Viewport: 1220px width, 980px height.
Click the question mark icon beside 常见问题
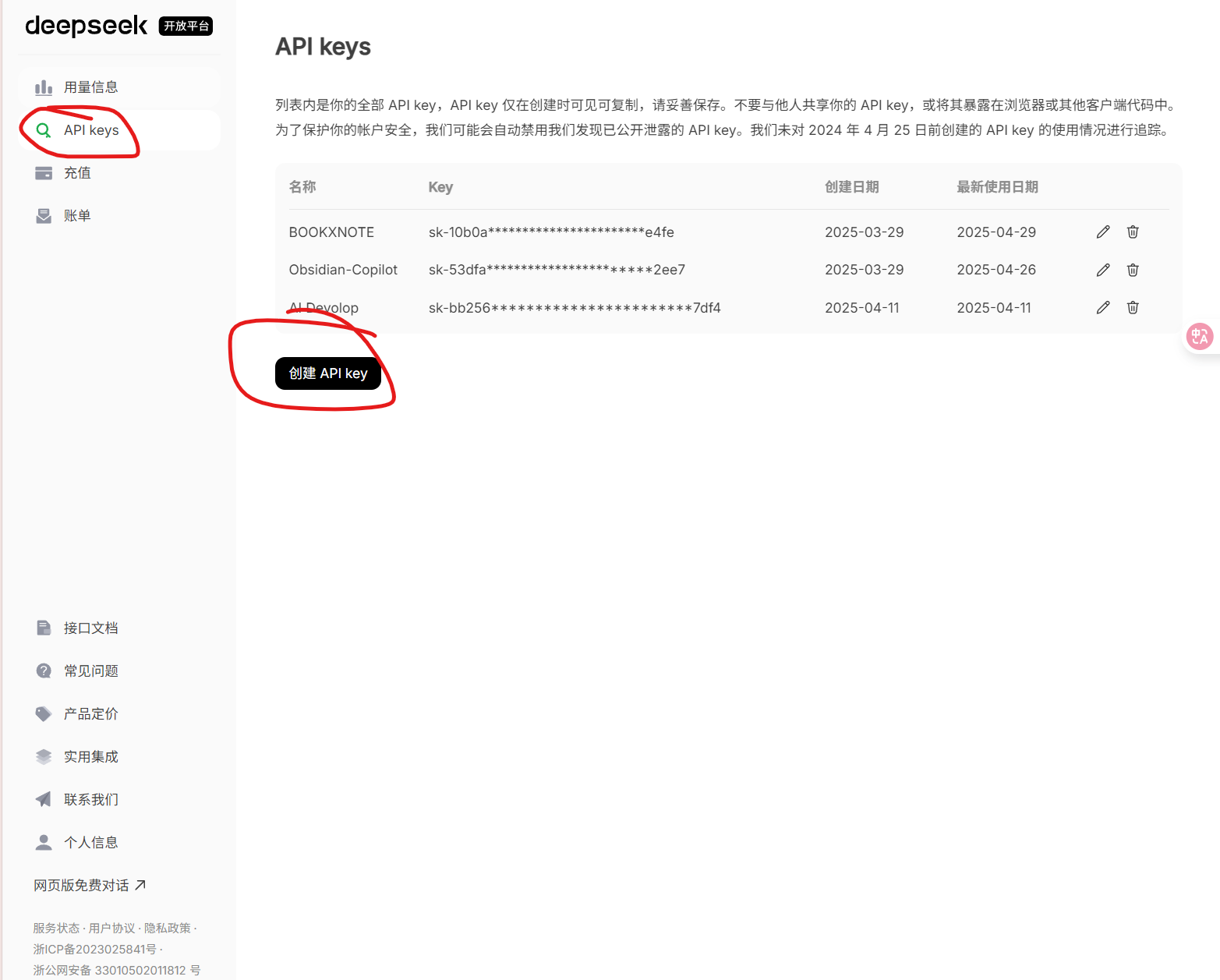click(44, 670)
